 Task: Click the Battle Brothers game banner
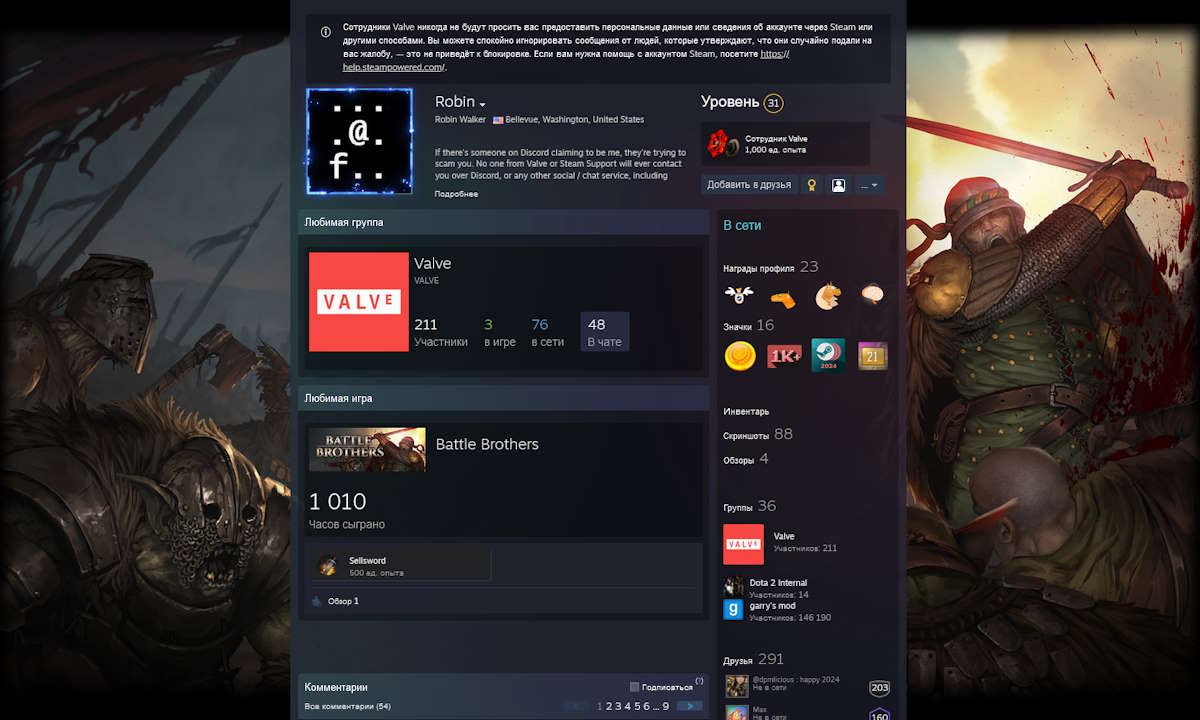pos(367,450)
